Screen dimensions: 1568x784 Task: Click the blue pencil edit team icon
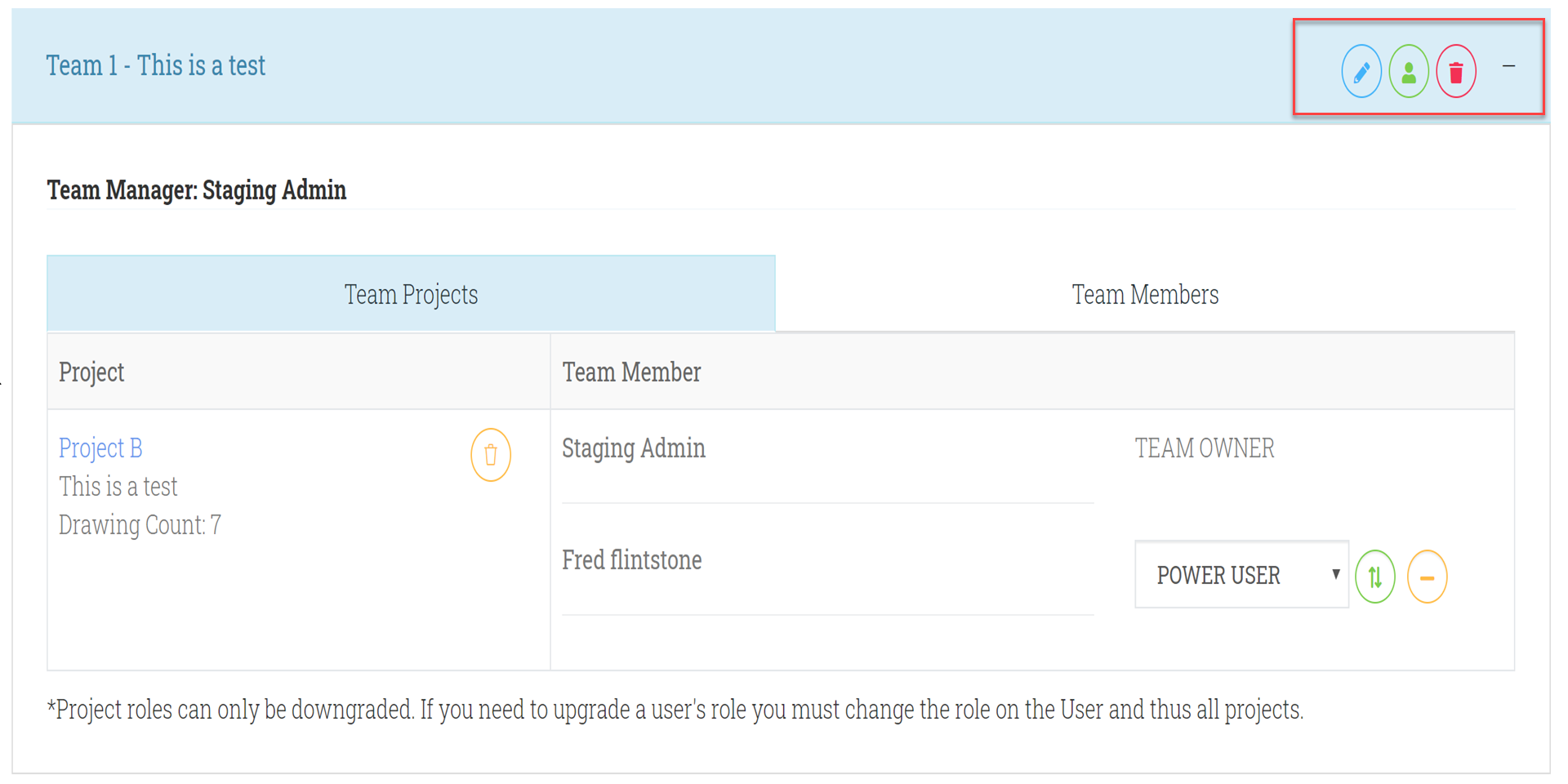1361,72
